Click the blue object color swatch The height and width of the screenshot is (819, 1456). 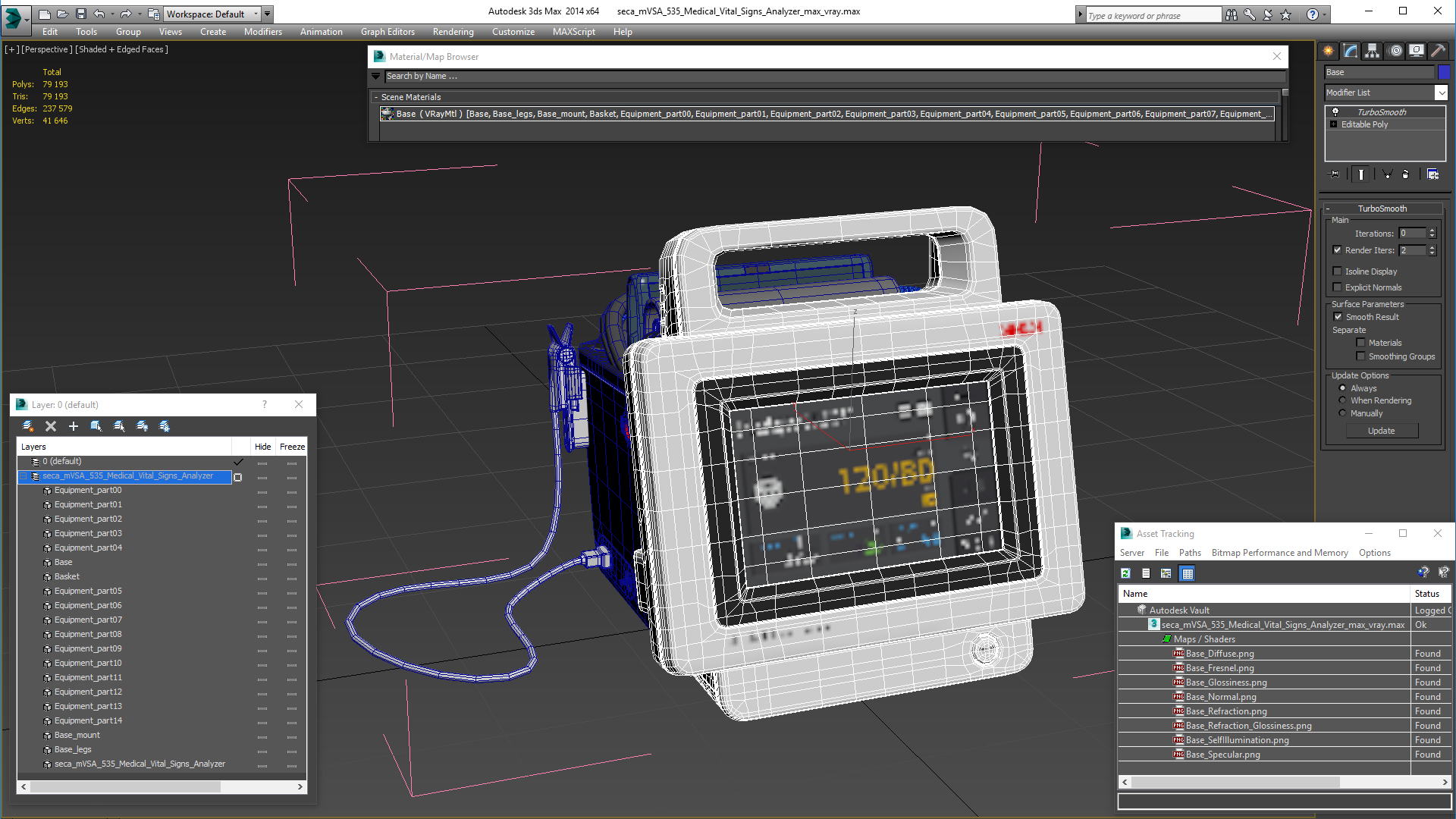coord(1444,72)
